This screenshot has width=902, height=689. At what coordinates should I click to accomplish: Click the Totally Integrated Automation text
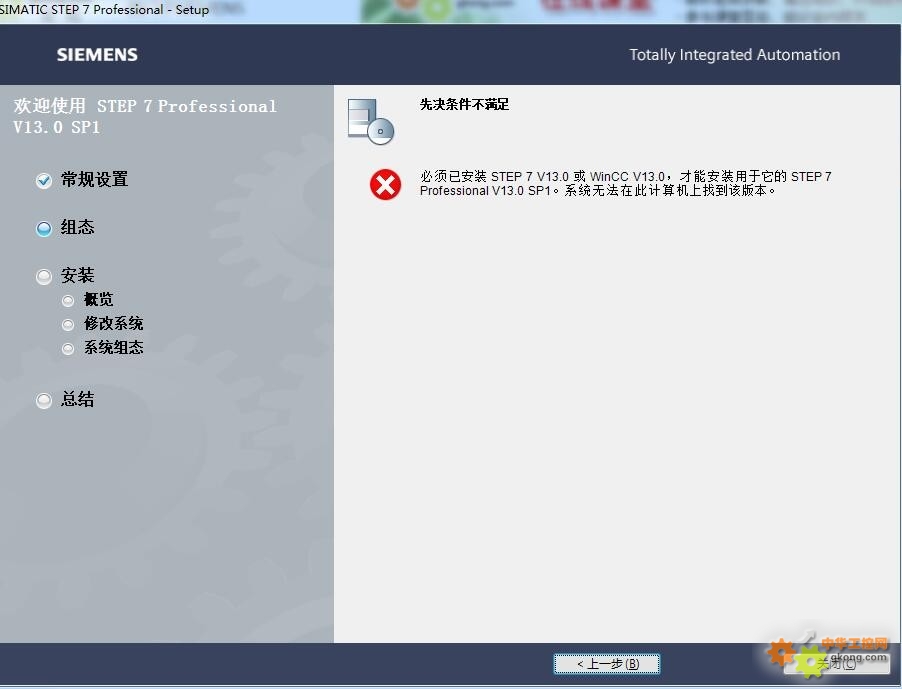735,55
